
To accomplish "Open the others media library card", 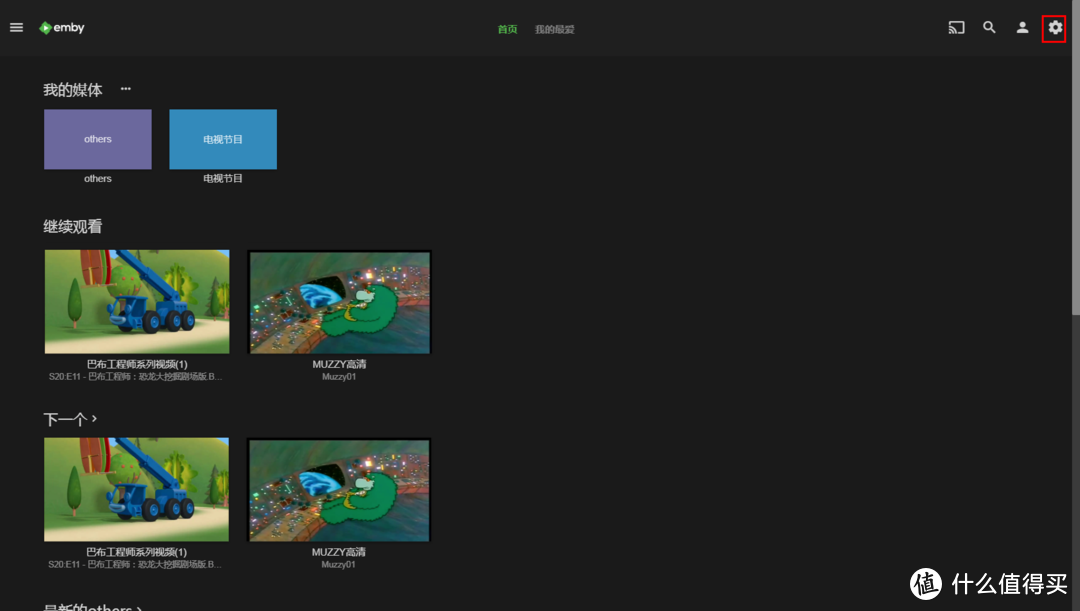I will point(98,139).
